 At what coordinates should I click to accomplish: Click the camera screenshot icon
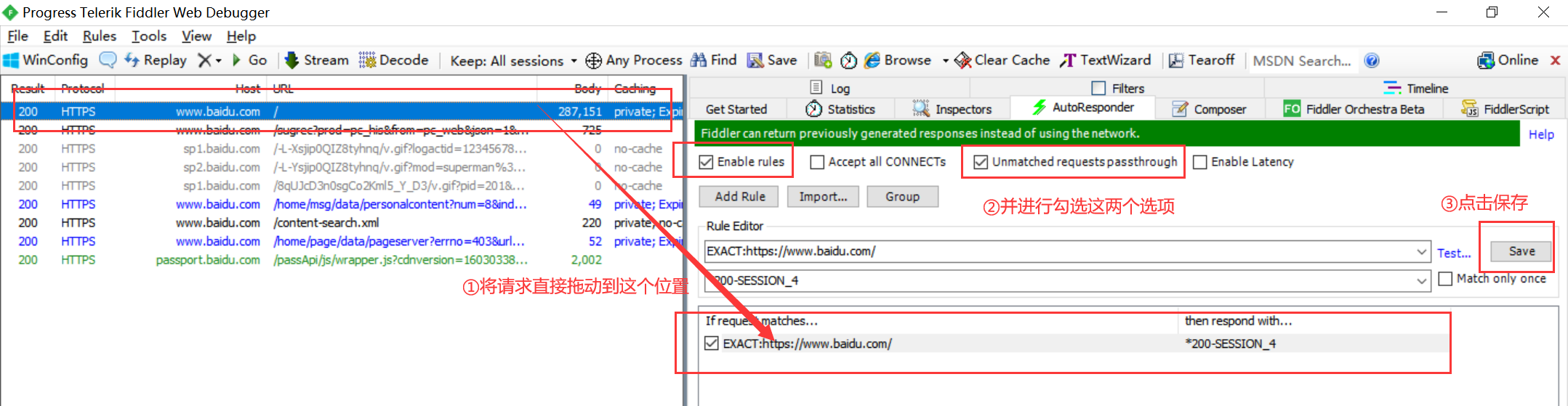coord(823,60)
